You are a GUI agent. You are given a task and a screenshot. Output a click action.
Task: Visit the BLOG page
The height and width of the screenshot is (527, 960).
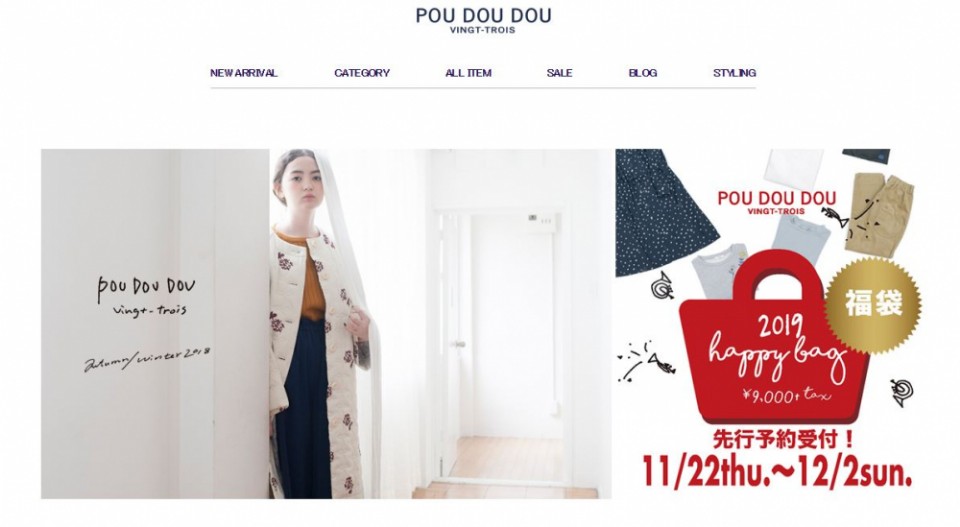pyautogui.click(x=643, y=73)
